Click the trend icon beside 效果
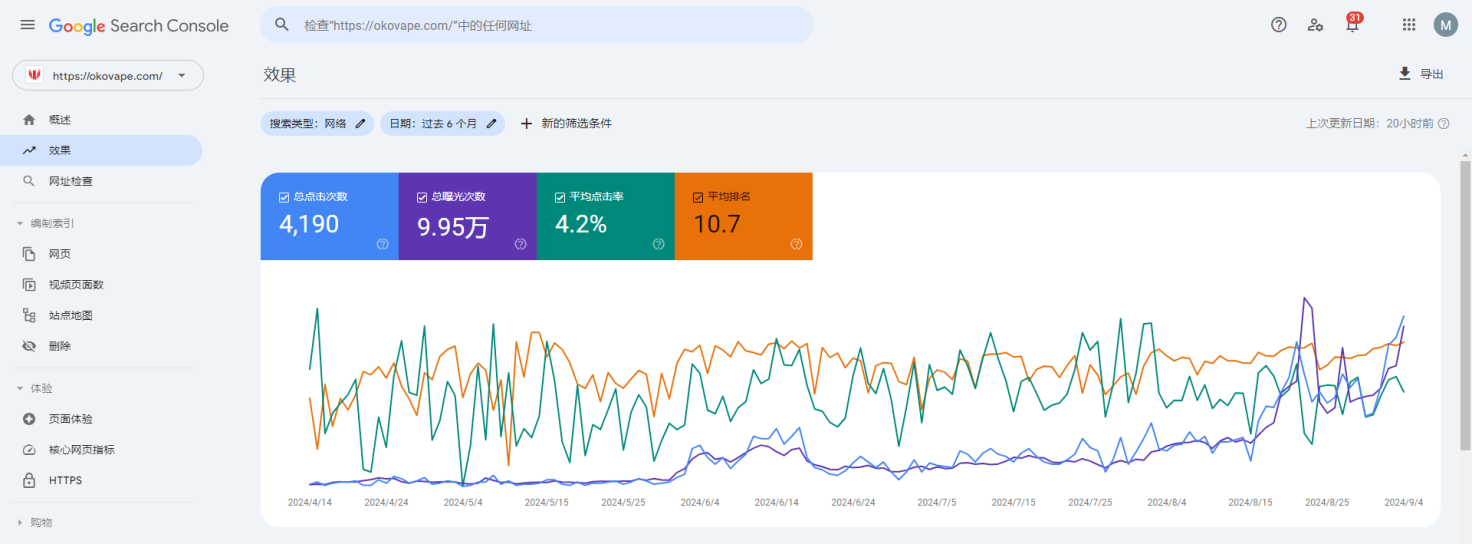Image resolution: width=1472 pixels, height=544 pixels. [29, 151]
